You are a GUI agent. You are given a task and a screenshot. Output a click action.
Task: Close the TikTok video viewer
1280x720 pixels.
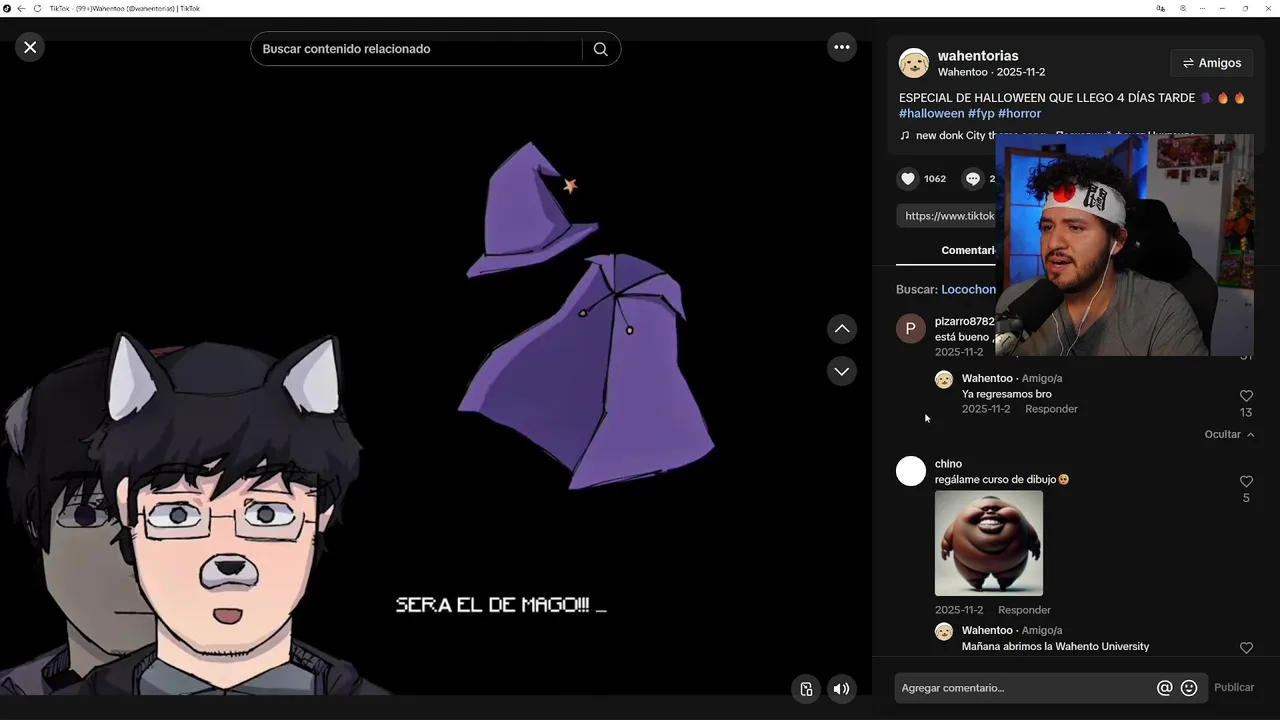tap(30, 47)
